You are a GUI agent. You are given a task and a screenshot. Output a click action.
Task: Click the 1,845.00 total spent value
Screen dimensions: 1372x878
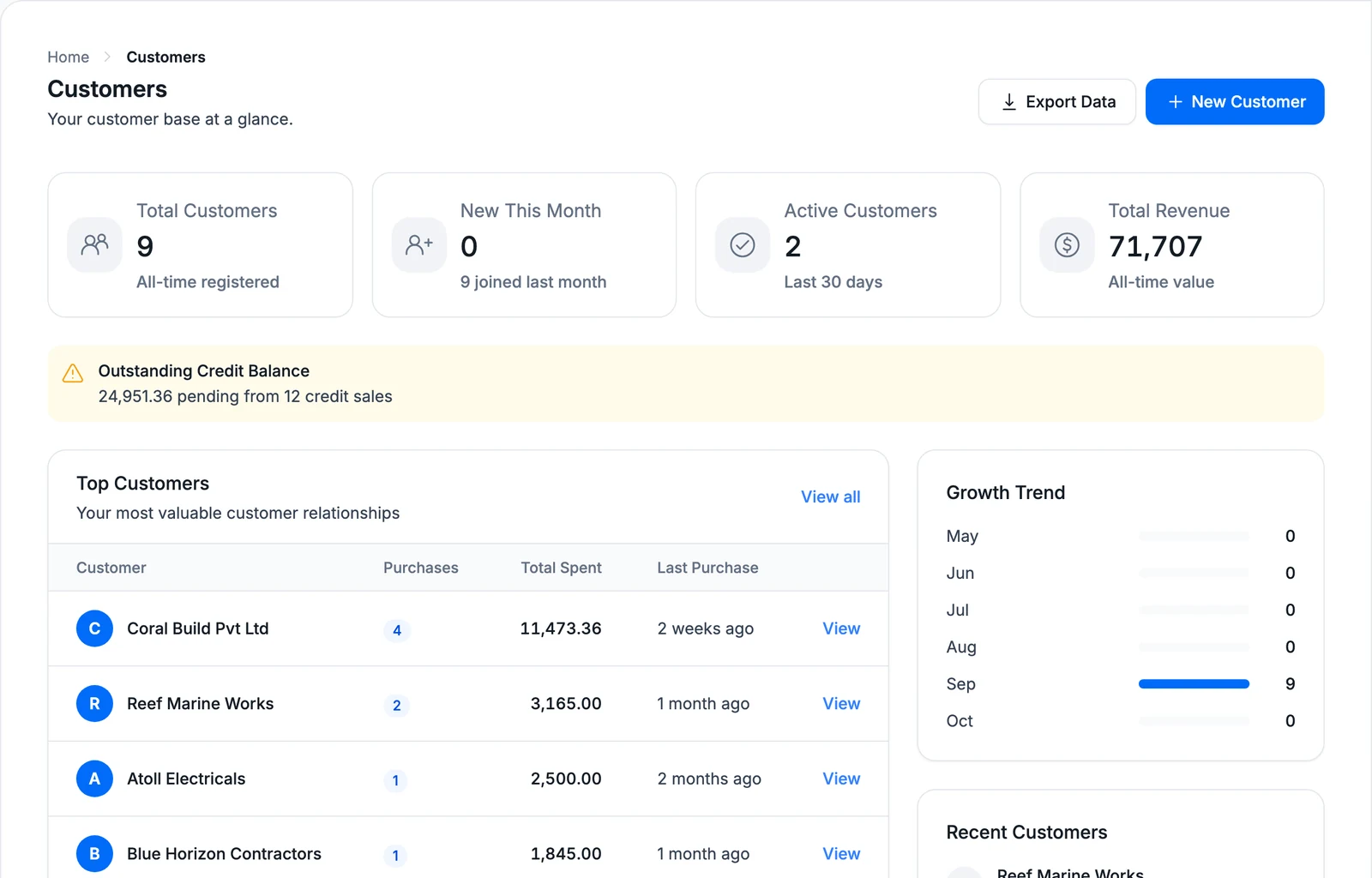(x=566, y=854)
